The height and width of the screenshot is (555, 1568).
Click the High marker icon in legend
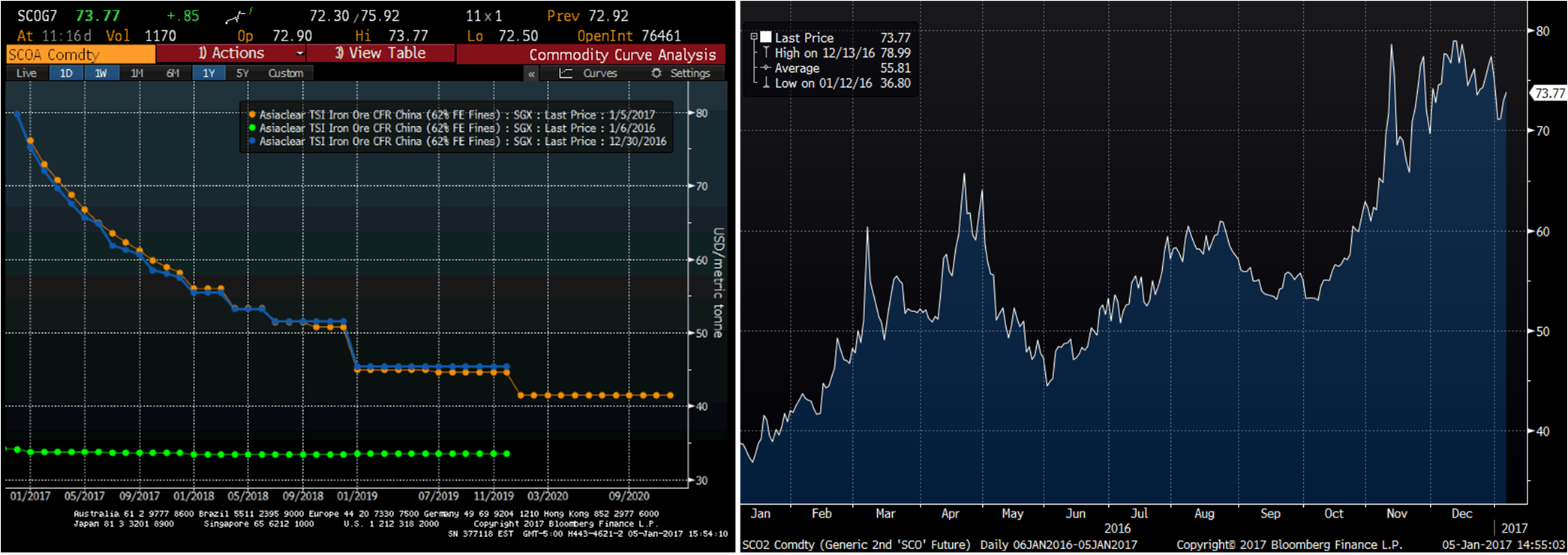(x=765, y=52)
